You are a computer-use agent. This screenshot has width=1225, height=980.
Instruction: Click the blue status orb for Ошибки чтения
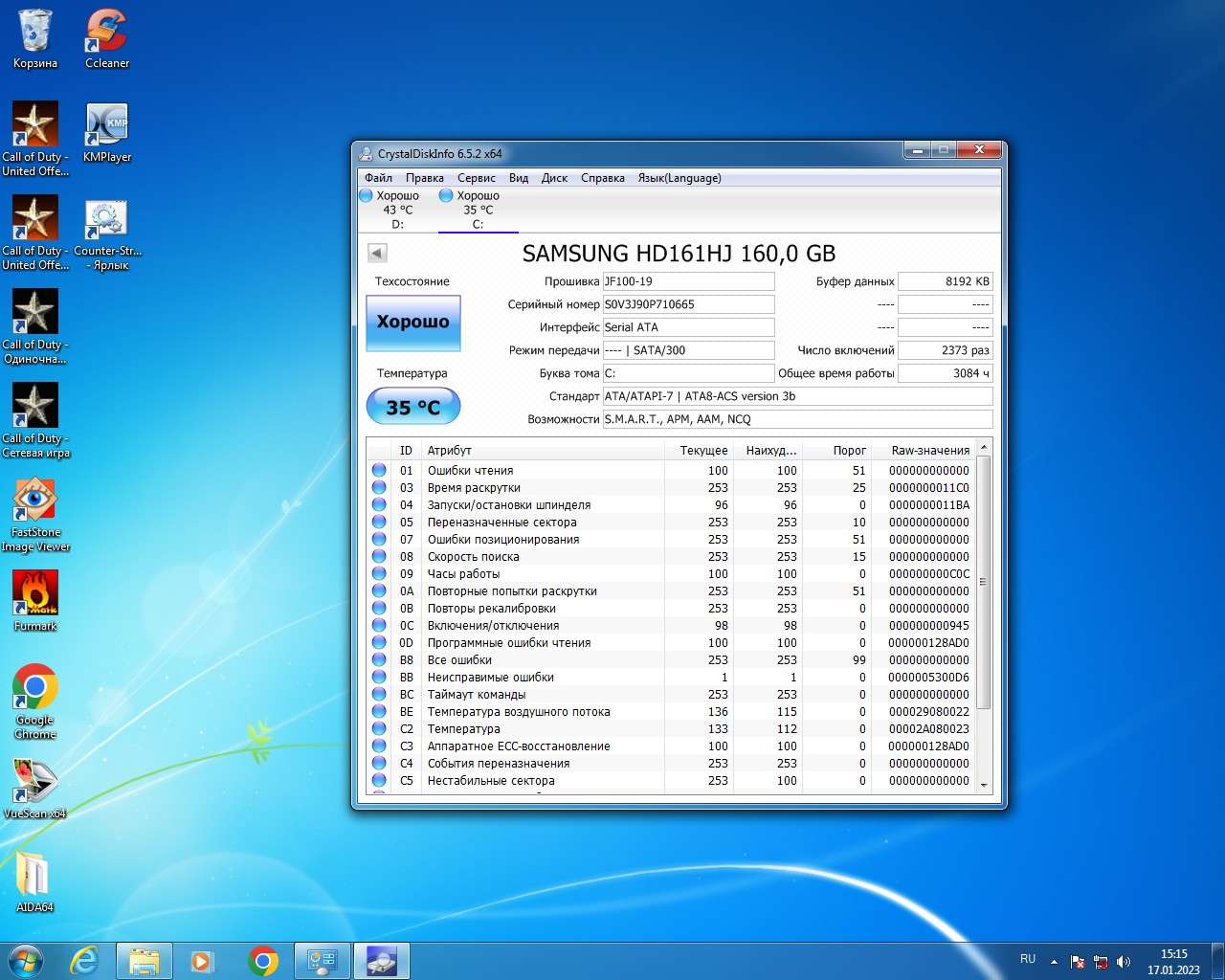pos(379,471)
